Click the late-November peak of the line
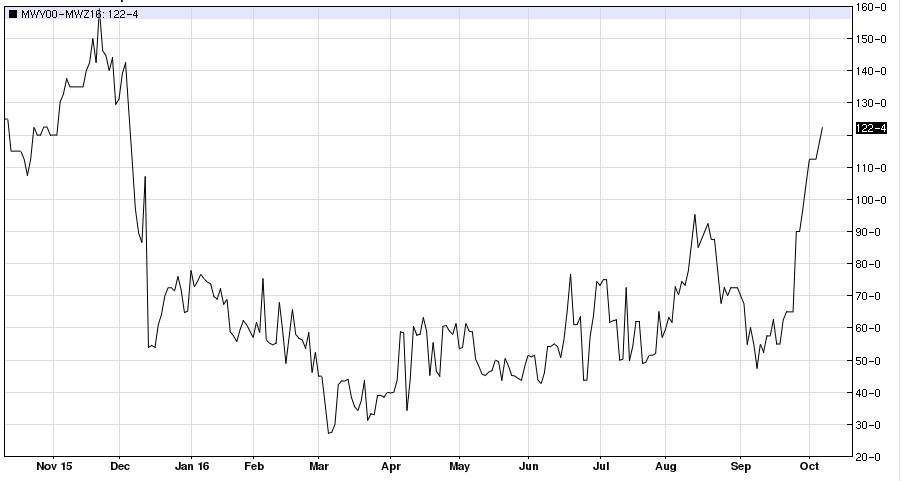902x481 pixels. pyautogui.click(x=98, y=19)
